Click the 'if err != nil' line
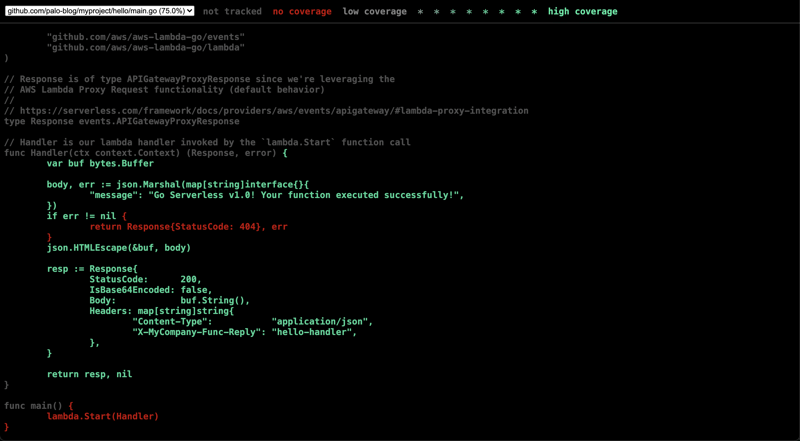Screen dimensions: 800x441 point(87,216)
